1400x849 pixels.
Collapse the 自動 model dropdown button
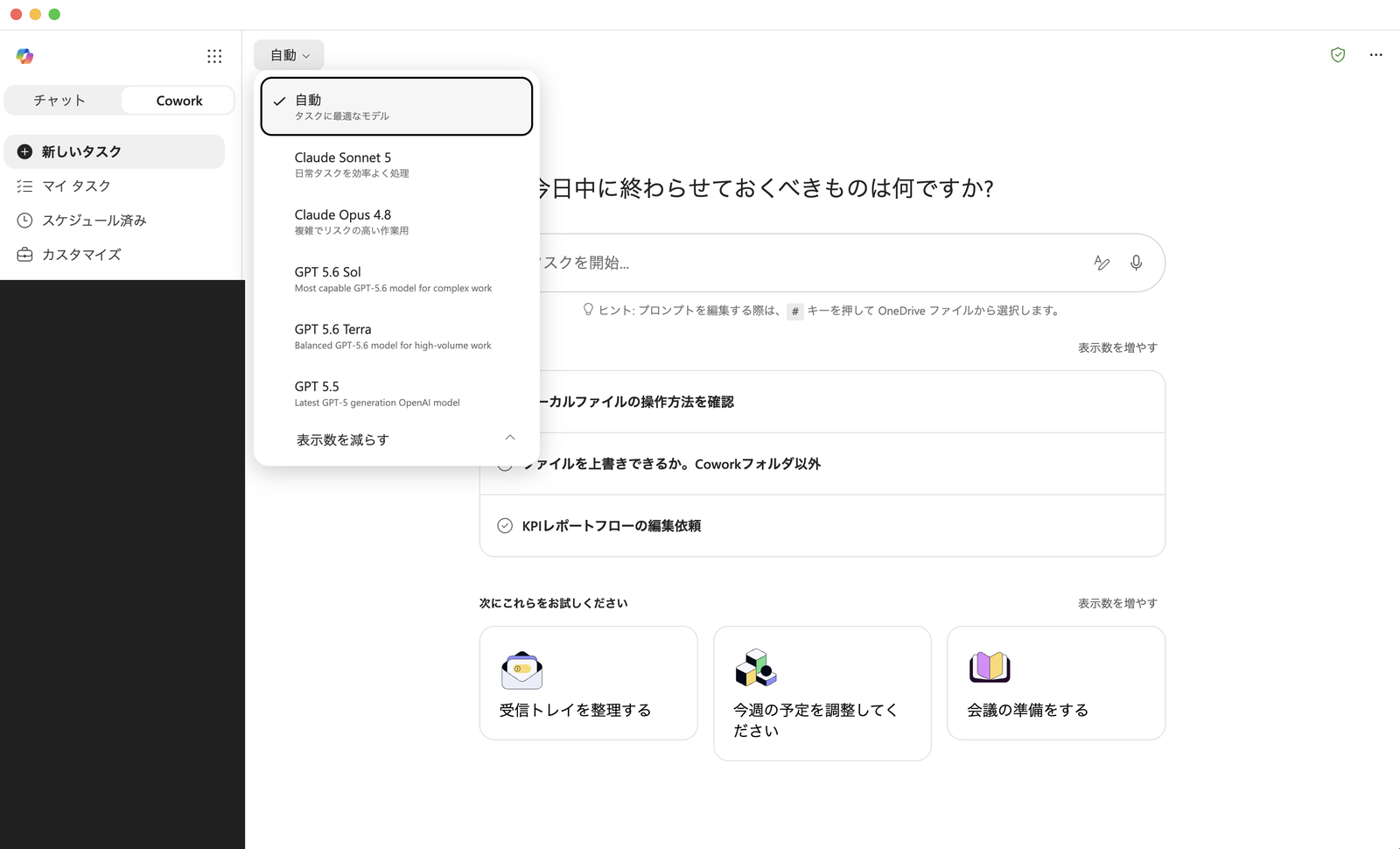[289, 55]
